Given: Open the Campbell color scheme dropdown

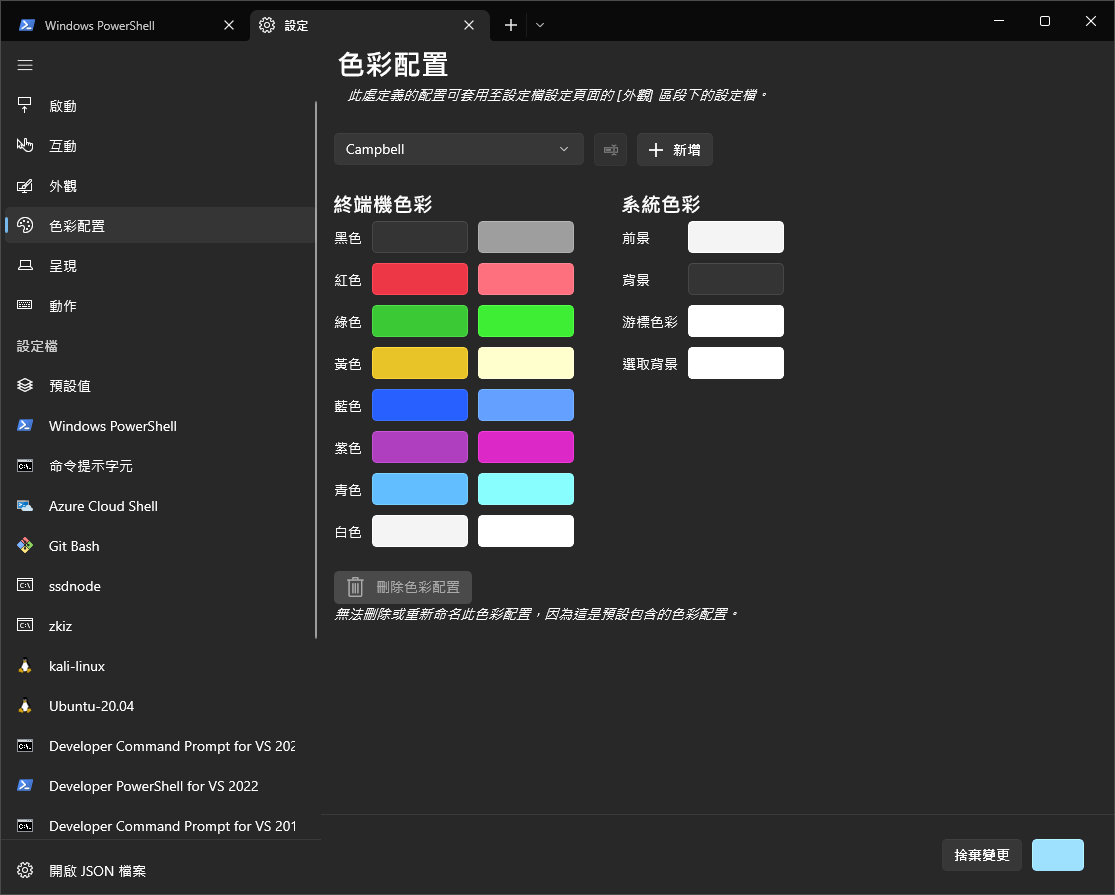Looking at the screenshot, I should (459, 149).
